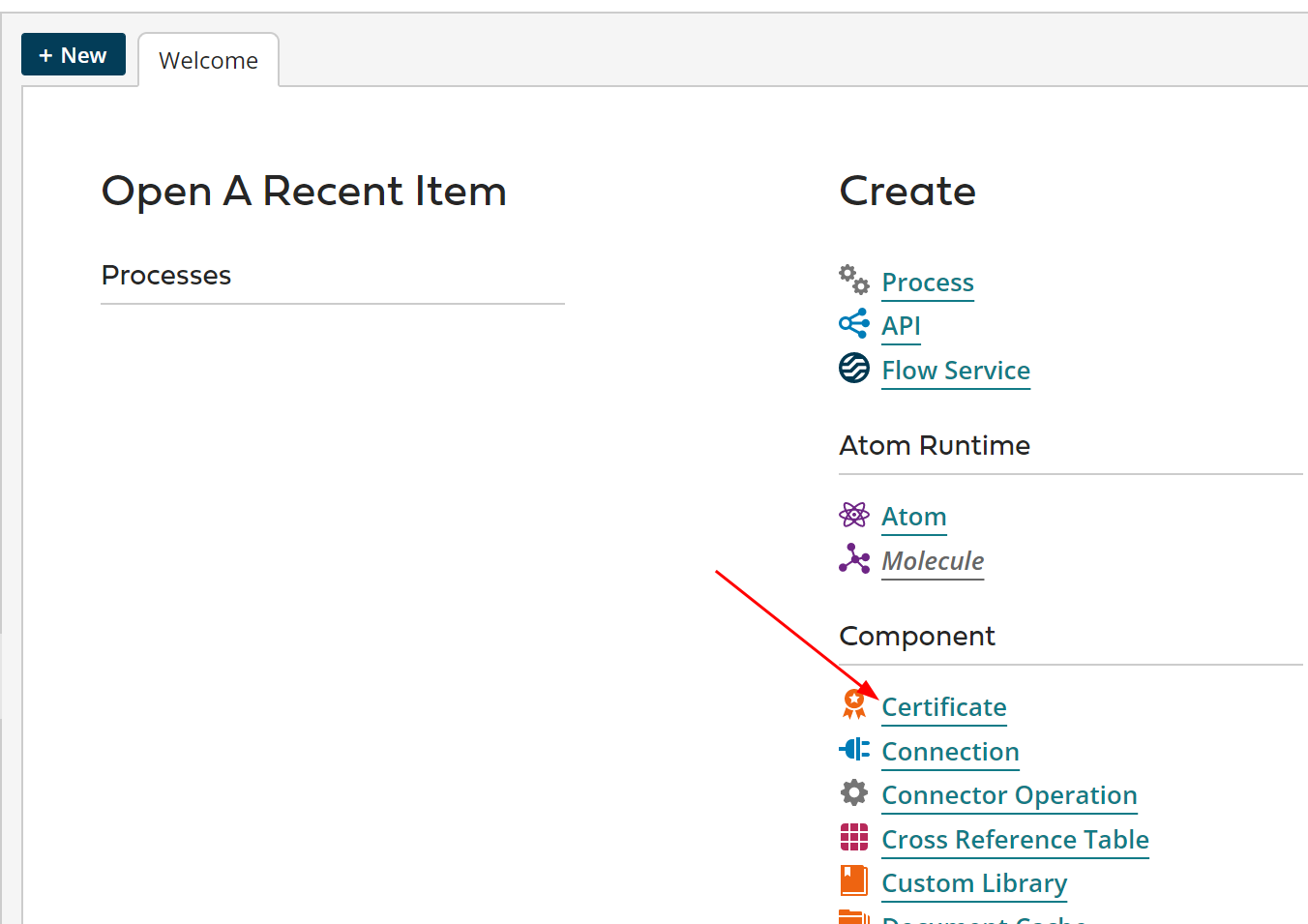The height and width of the screenshot is (924, 1308).
Task: Open the Cross Reference Table link
Action: coord(1015,840)
